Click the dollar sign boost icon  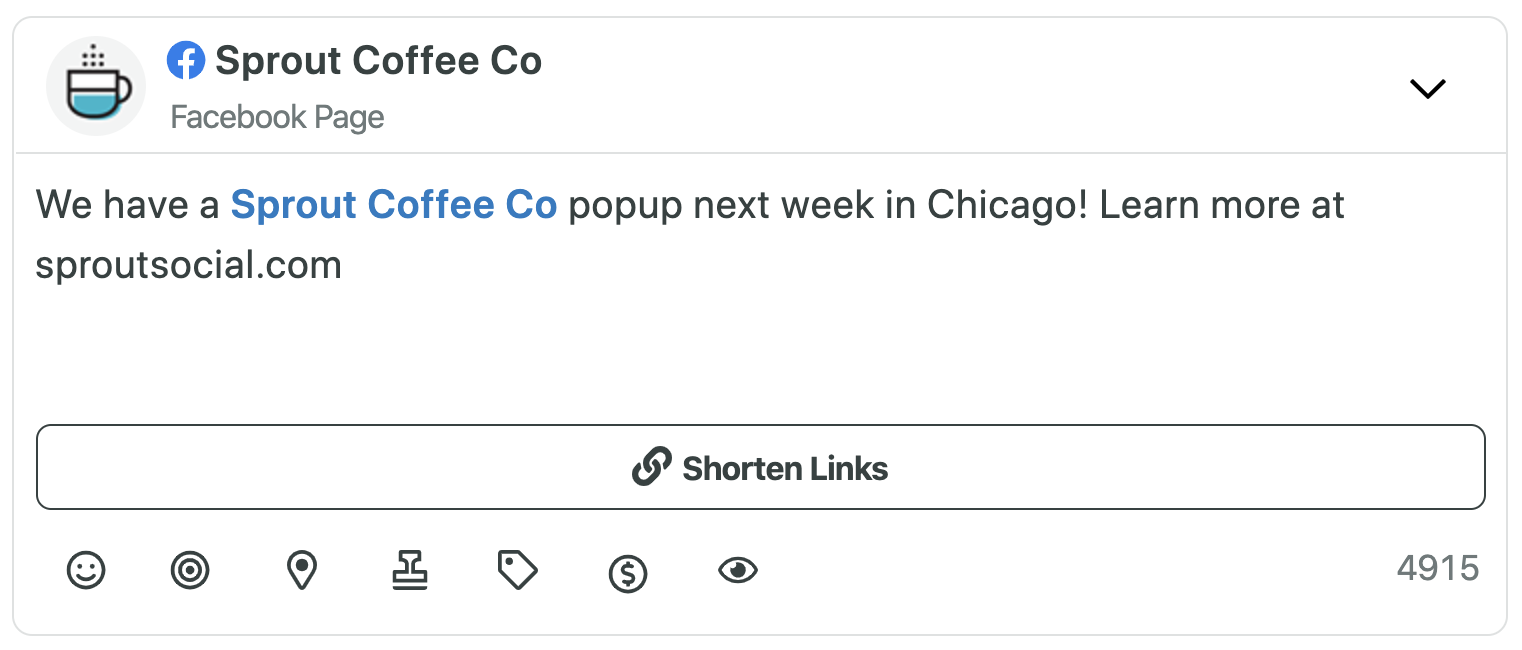[x=628, y=574]
